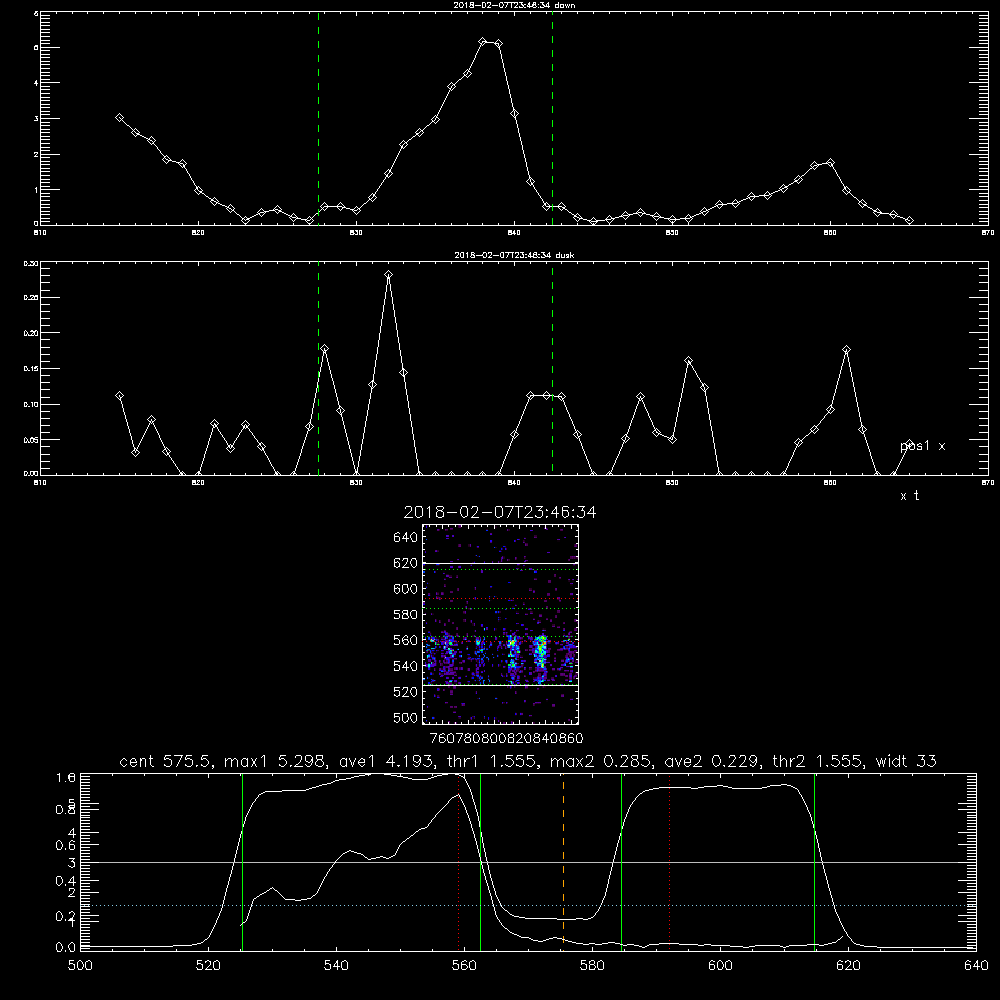Click the 640 label on spectrogram y-axis

(406, 538)
